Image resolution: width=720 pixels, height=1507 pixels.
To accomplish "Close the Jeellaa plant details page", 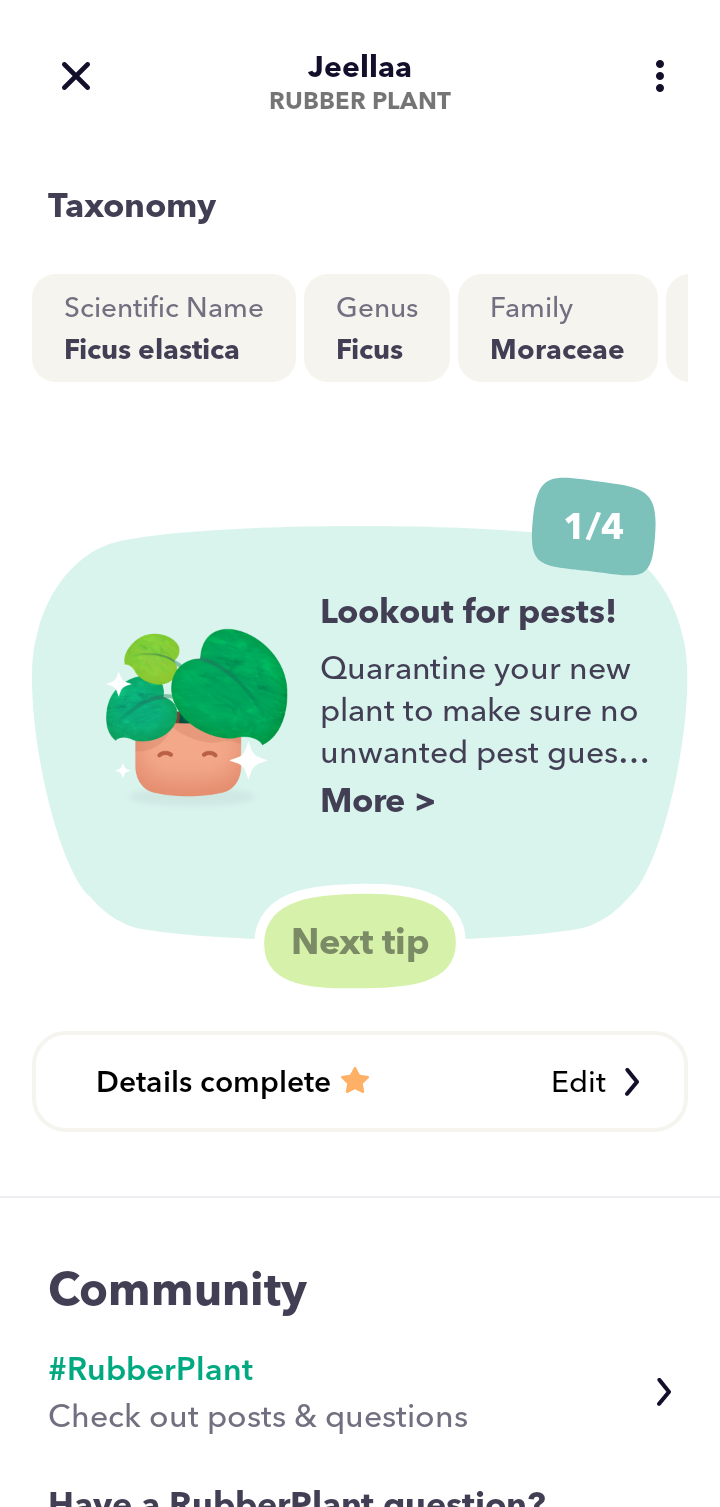I will [76, 76].
